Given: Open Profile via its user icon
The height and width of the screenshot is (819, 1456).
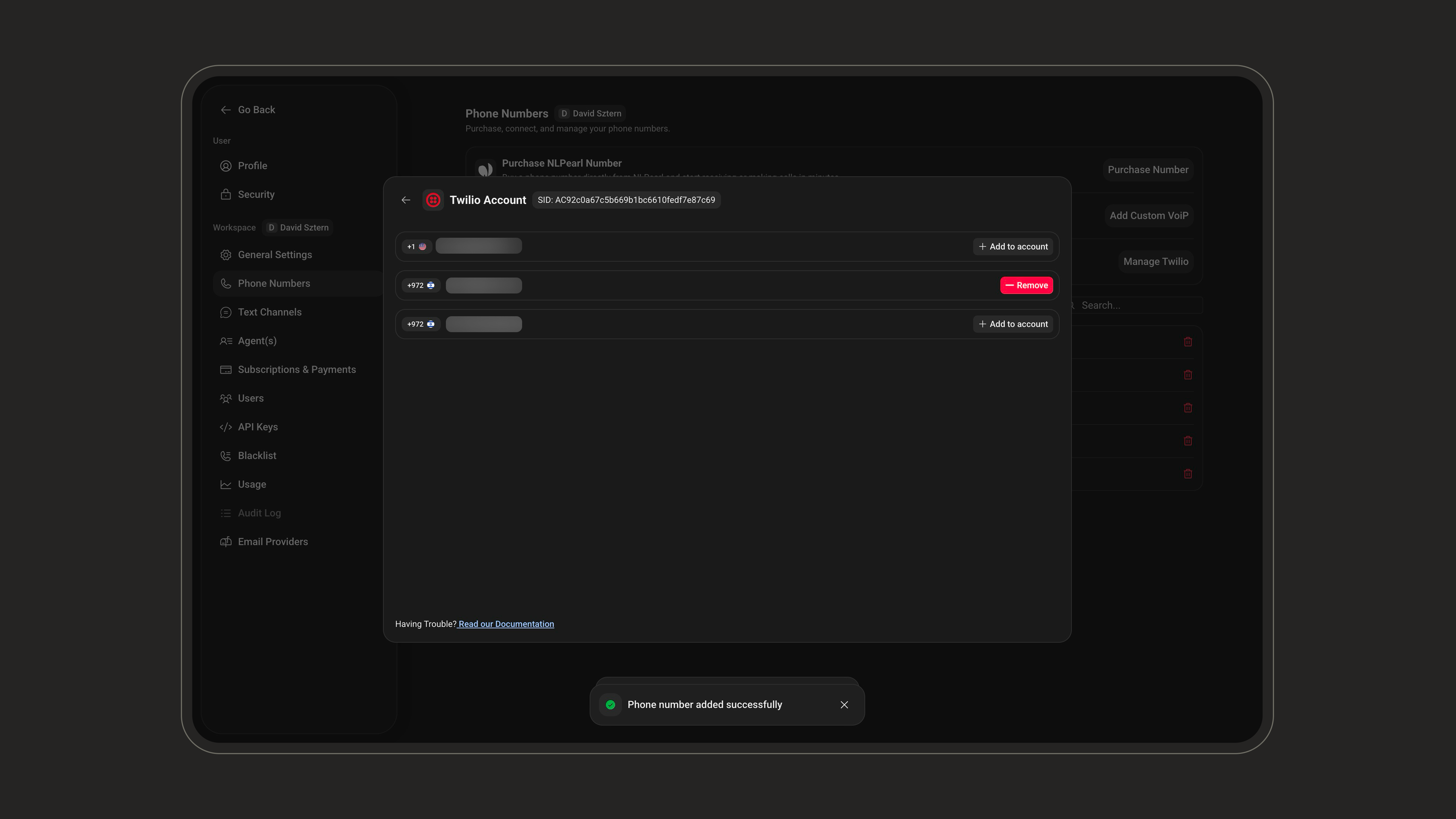Looking at the screenshot, I should (226, 166).
